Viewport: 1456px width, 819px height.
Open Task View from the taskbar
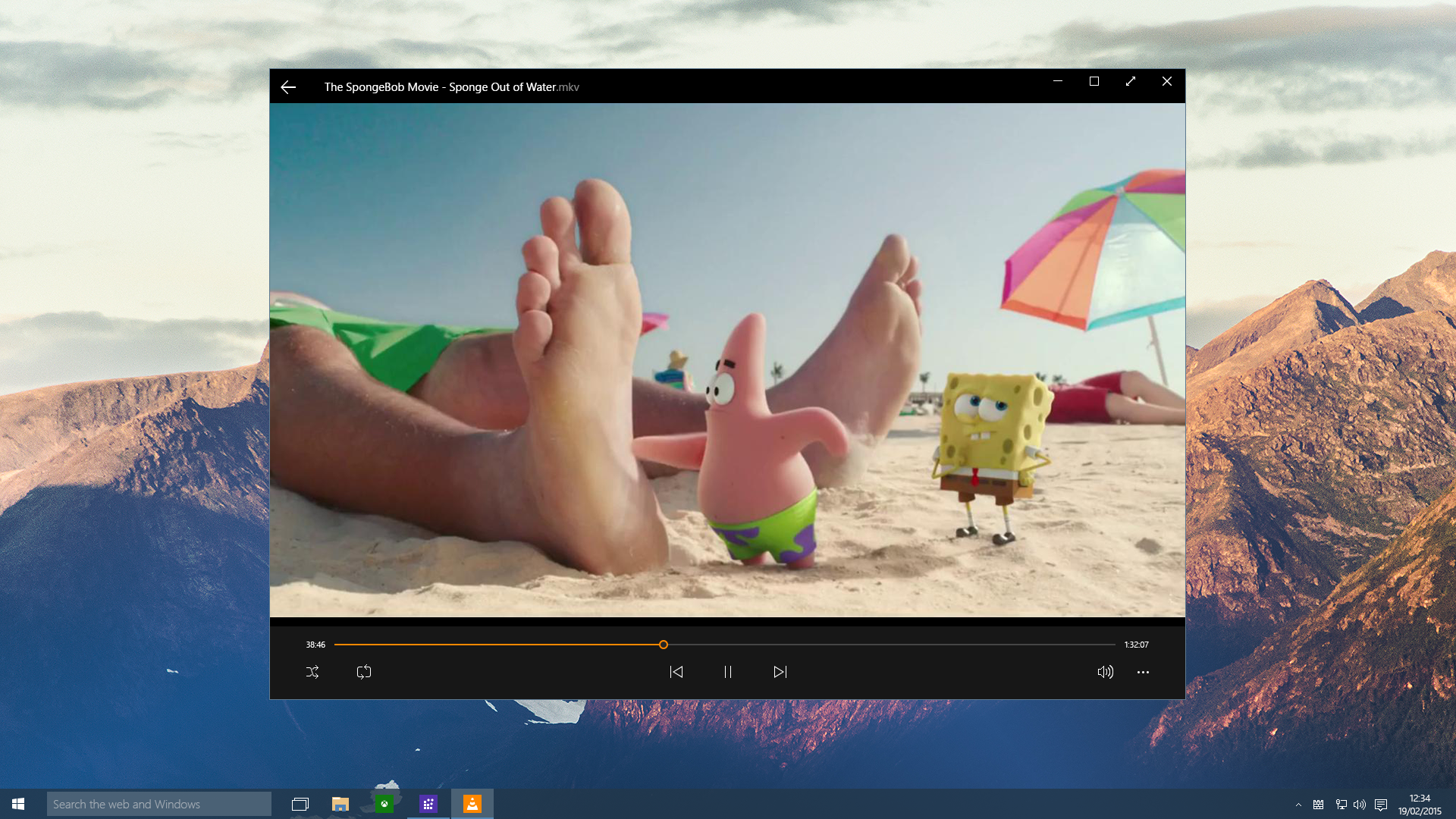pyautogui.click(x=300, y=804)
